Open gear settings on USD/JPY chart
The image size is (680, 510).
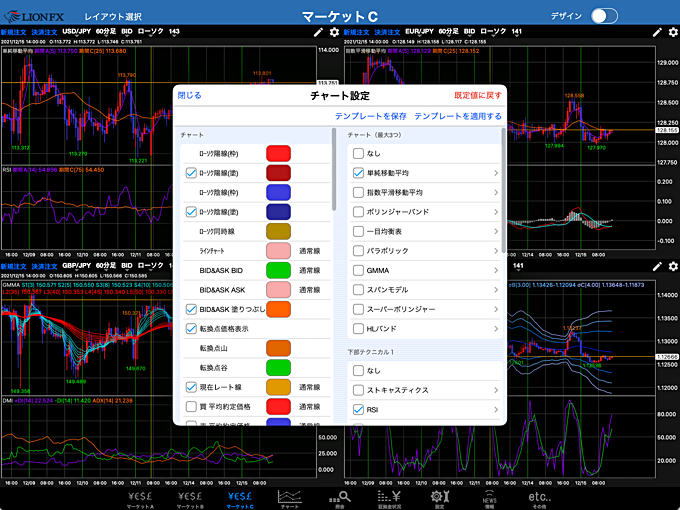334,32
